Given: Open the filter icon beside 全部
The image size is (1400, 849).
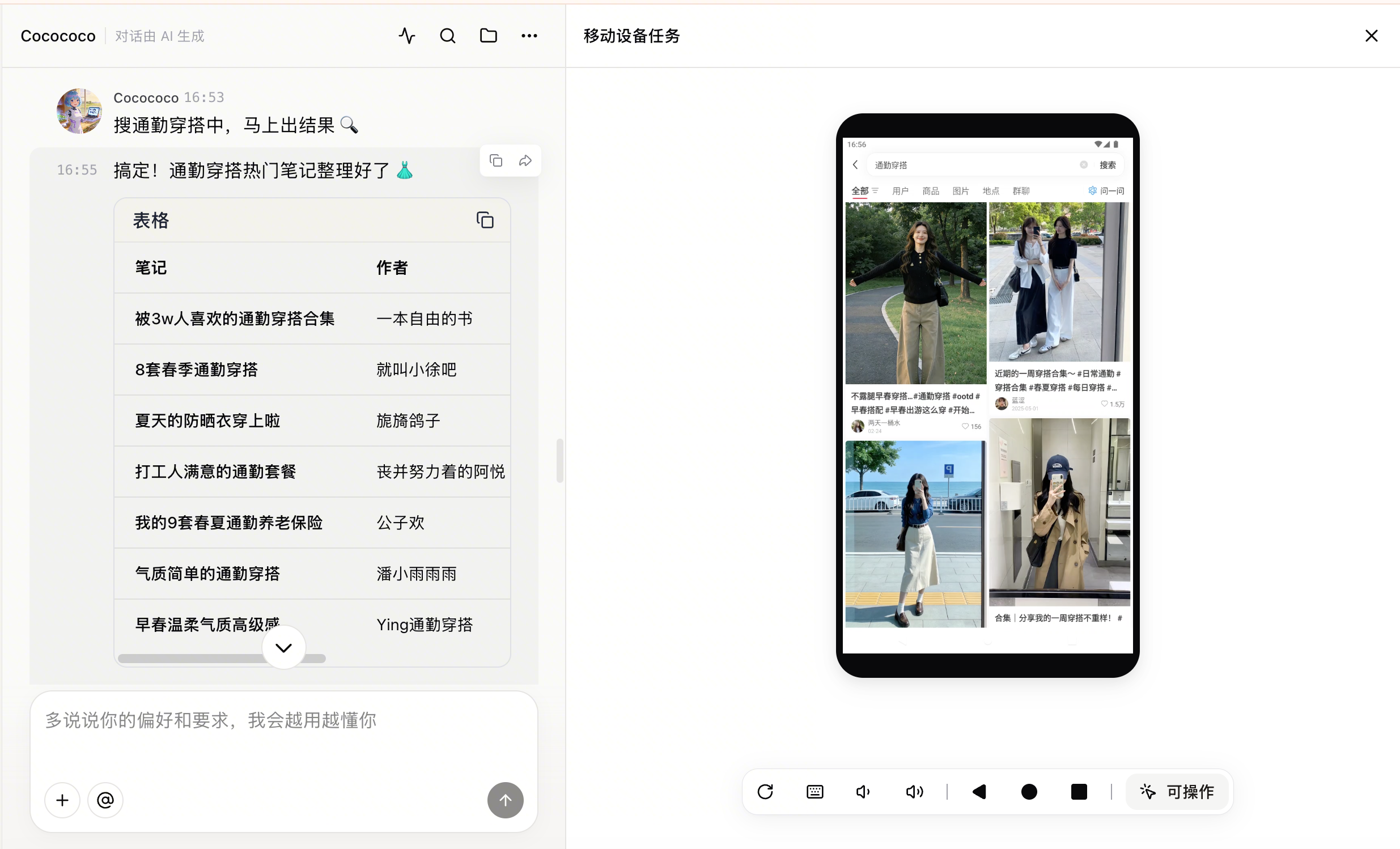Looking at the screenshot, I should [x=876, y=191].
